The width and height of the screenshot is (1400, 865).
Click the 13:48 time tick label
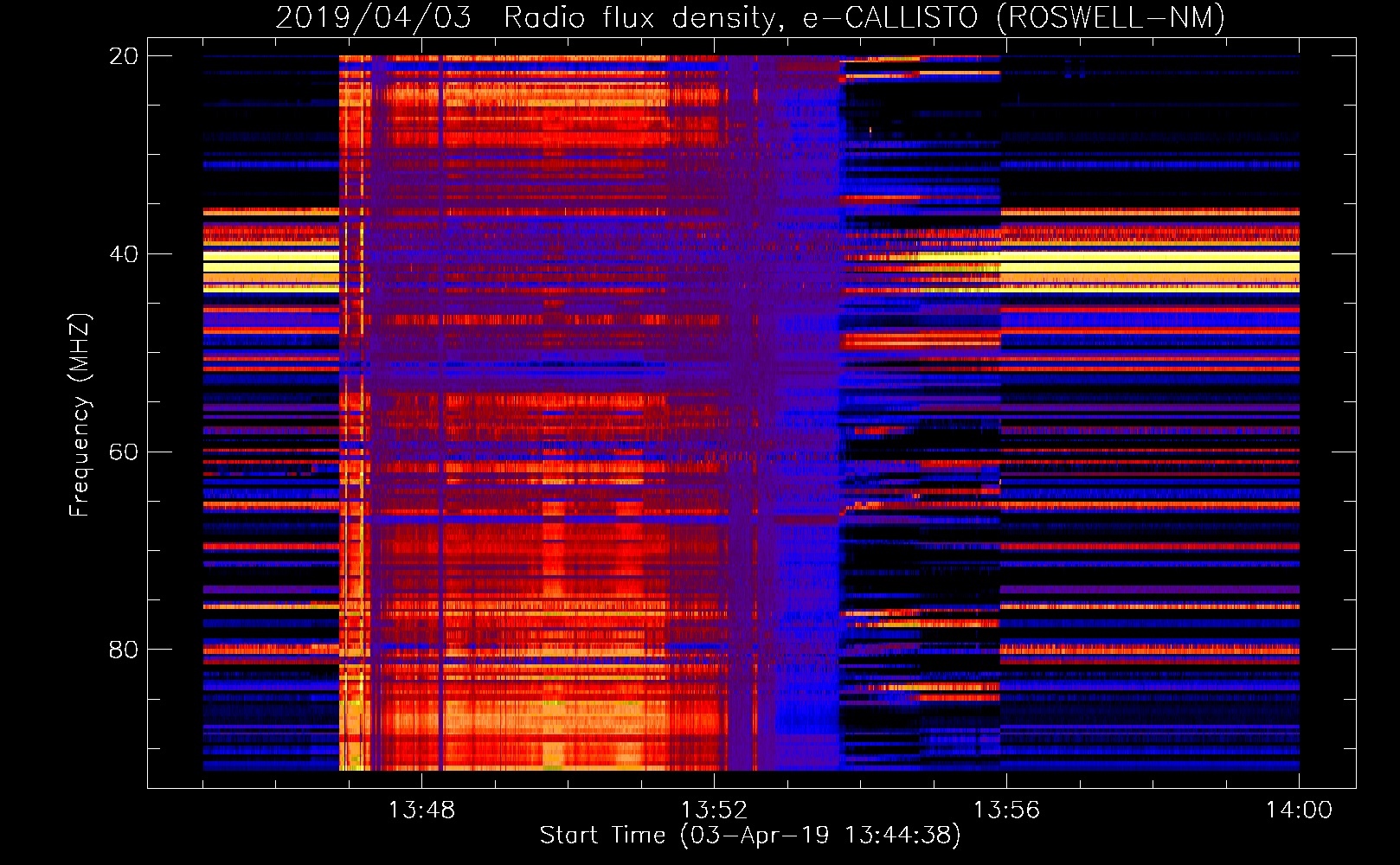(421, 811)
